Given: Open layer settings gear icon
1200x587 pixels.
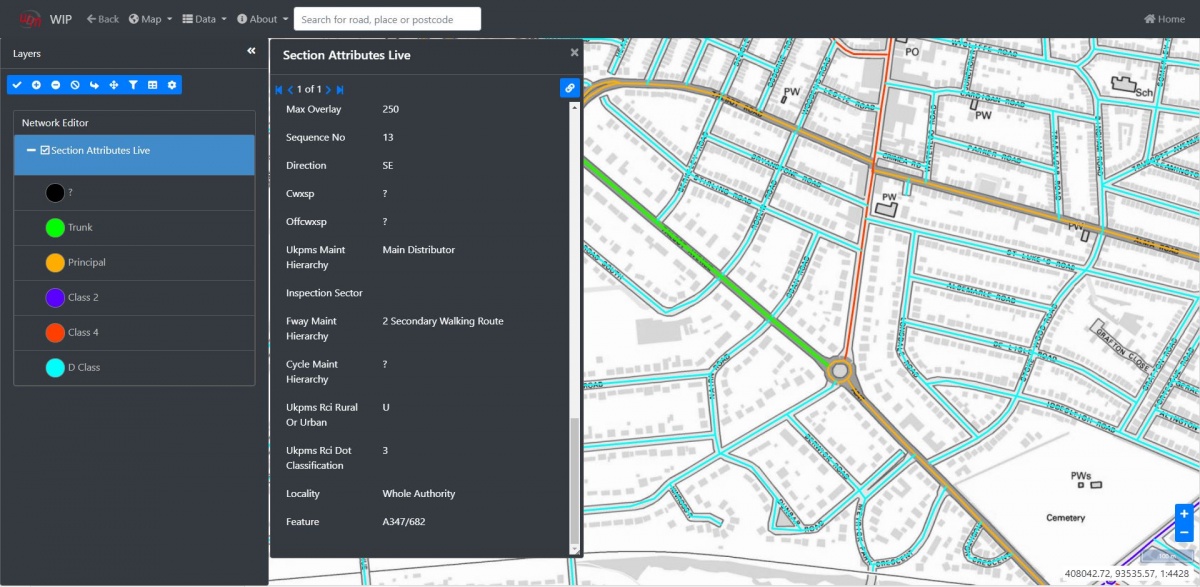Looking at the screenshot, I should click(x=172, y=85).
